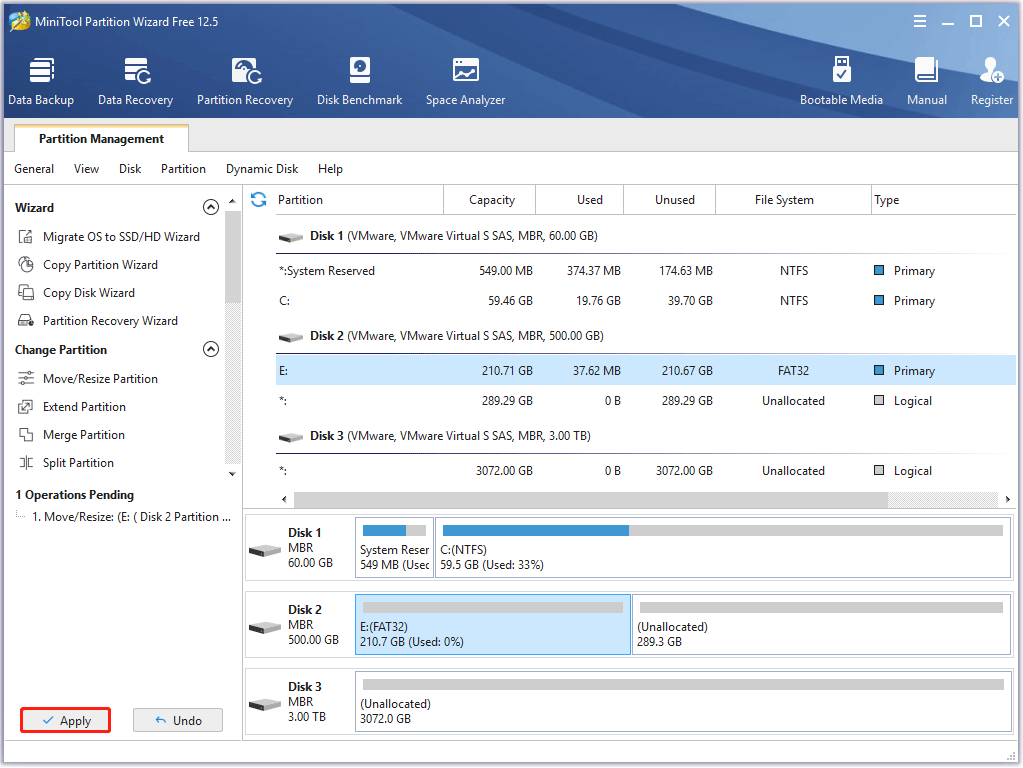Sort the list by the Capacity column
This screenshot has height=768, width=1023.
490,200
